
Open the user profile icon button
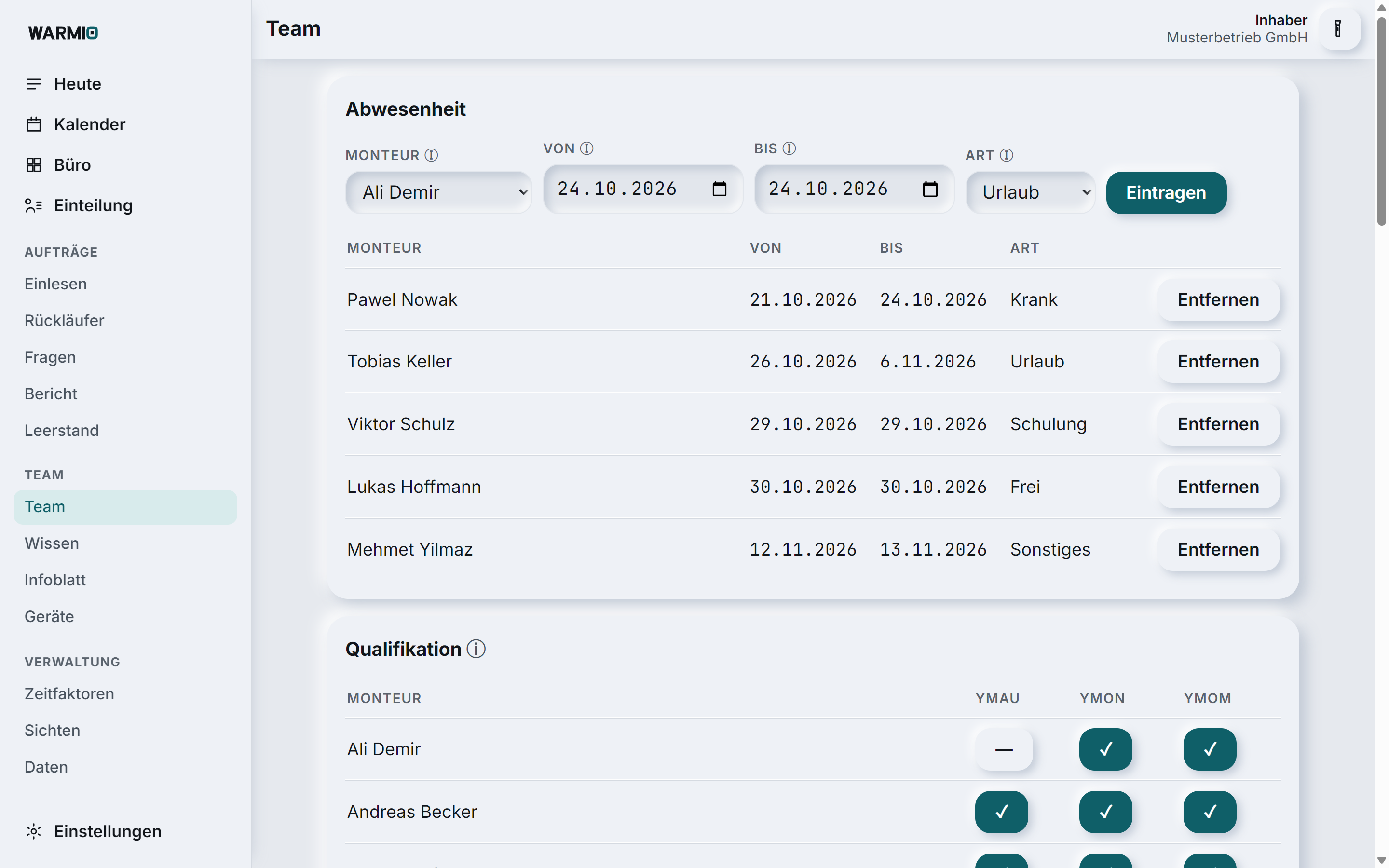1338,29
